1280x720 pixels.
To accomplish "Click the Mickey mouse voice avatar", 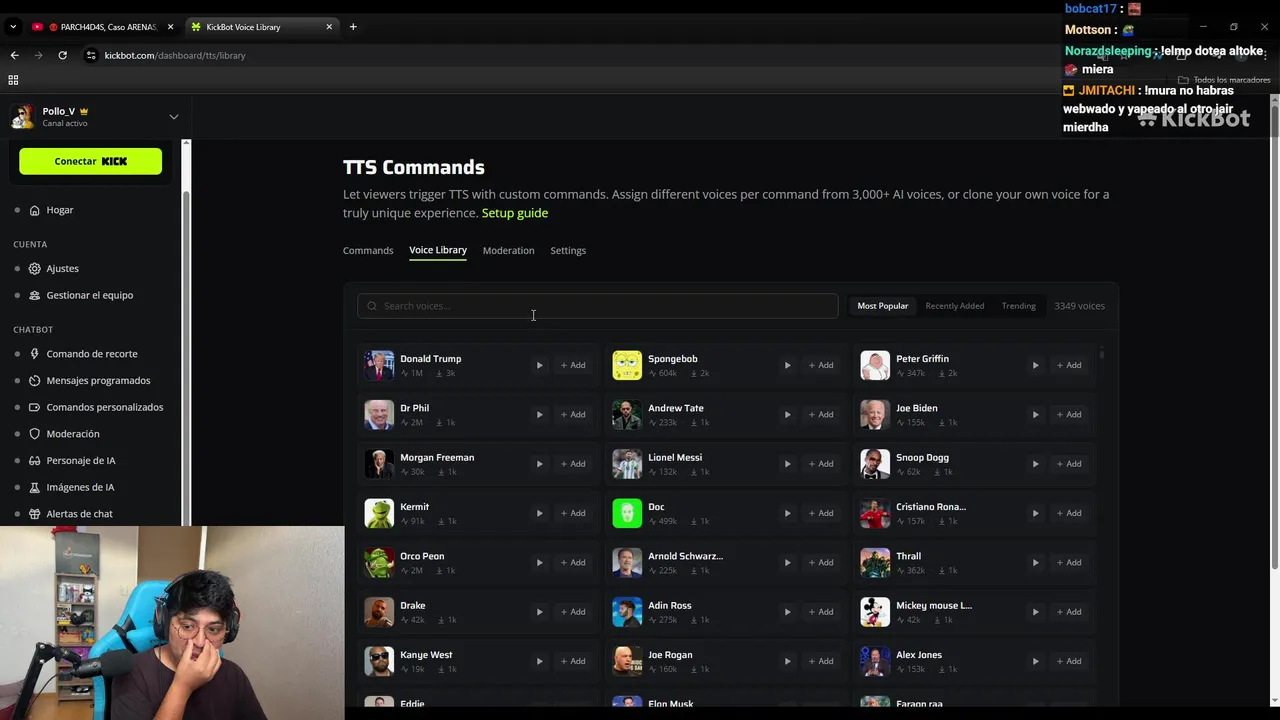I will coord(875,612).
